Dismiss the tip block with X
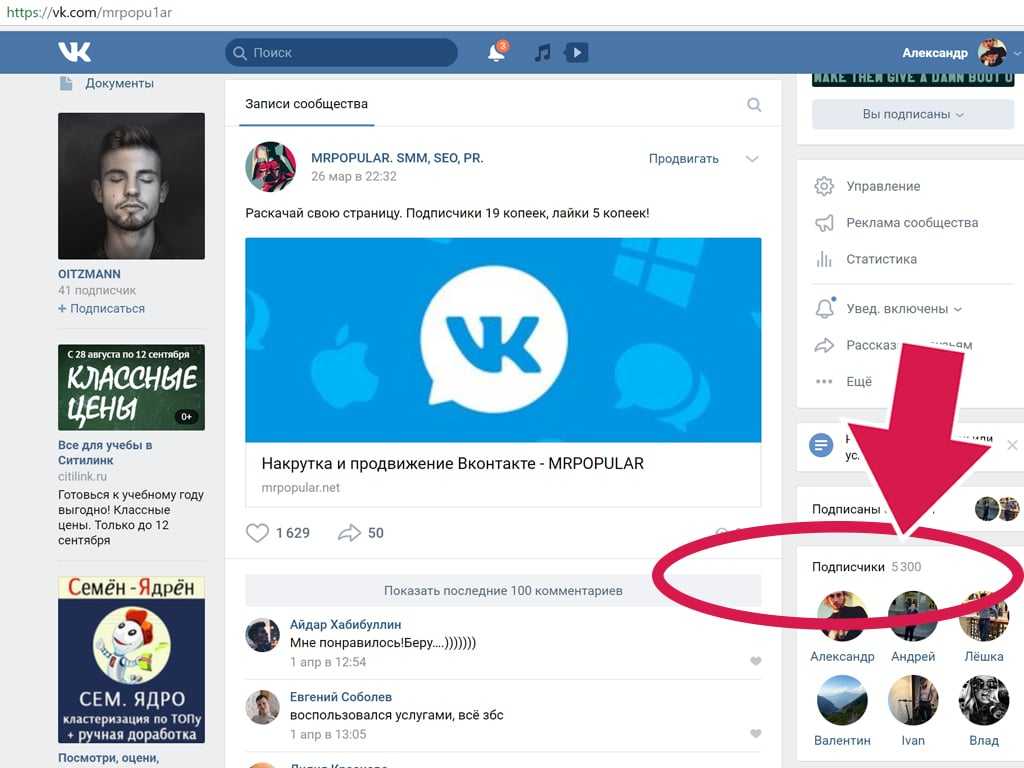Viewport: 1024px width, 768px height. coord(1012,445)
